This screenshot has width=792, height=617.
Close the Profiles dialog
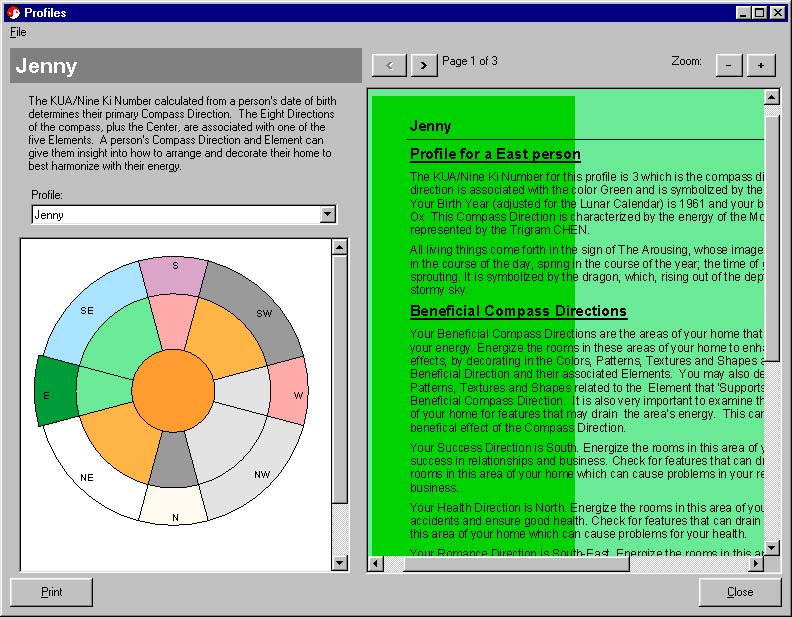pos(740,592)
